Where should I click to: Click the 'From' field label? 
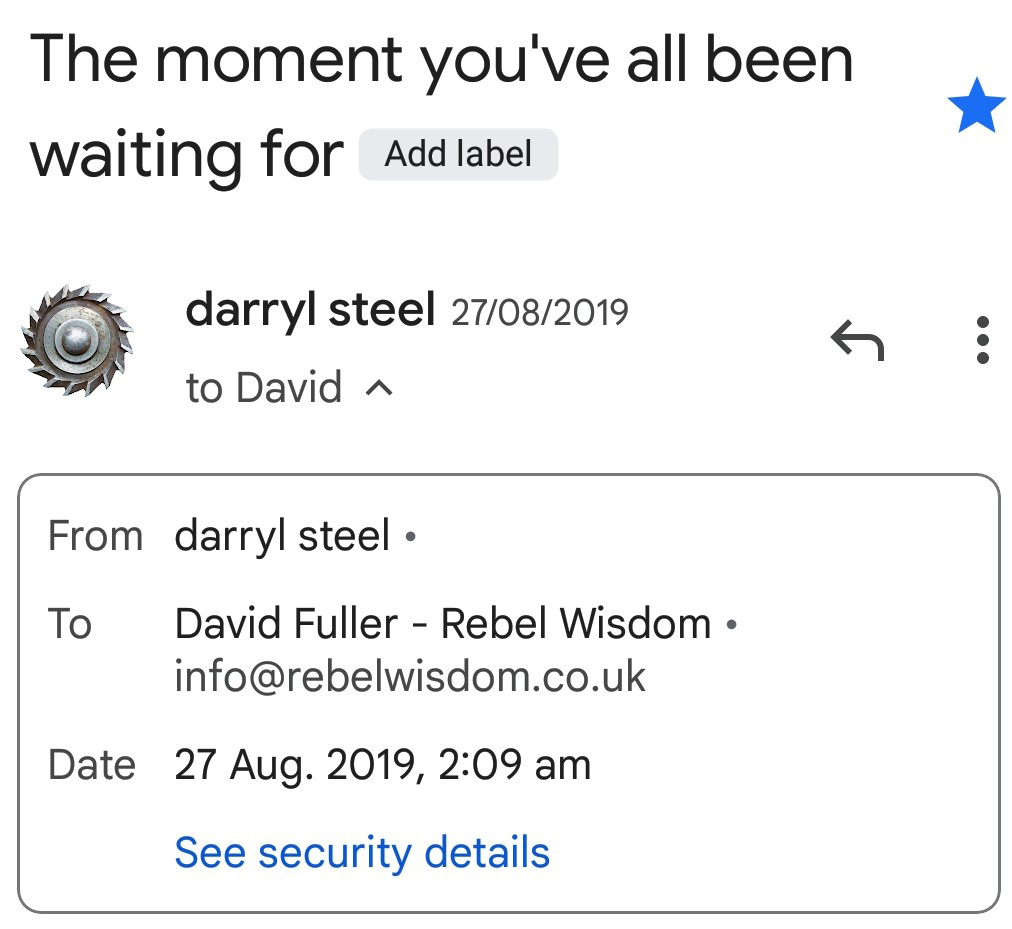pyautogui.click(x=95, y=537)
